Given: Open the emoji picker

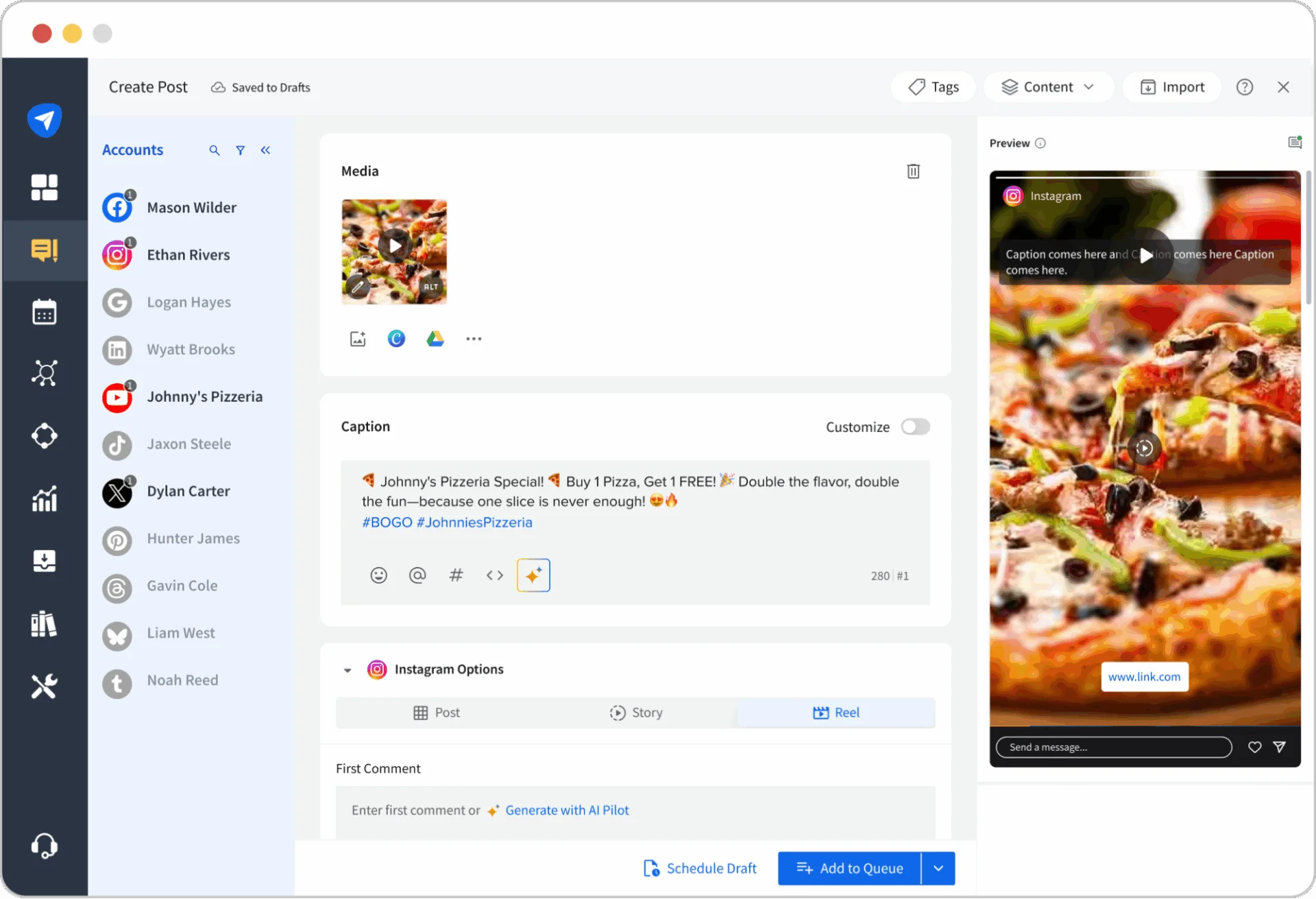Looking at the screenshot, I should pos(378,575).
